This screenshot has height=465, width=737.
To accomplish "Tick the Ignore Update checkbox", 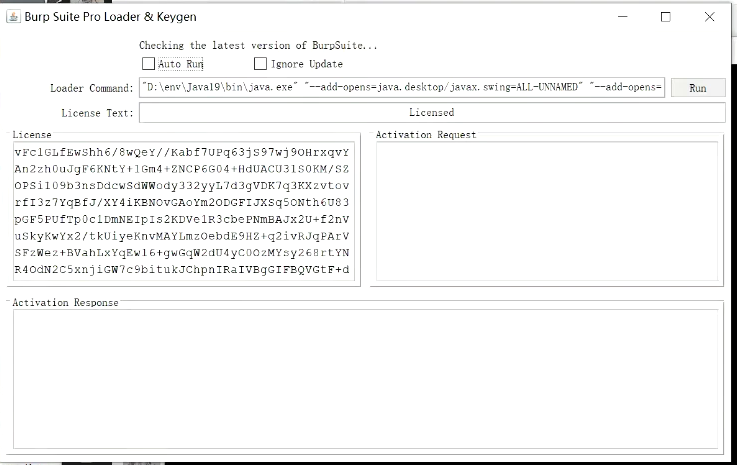I will pyautogui.click(x=260, y=63).
